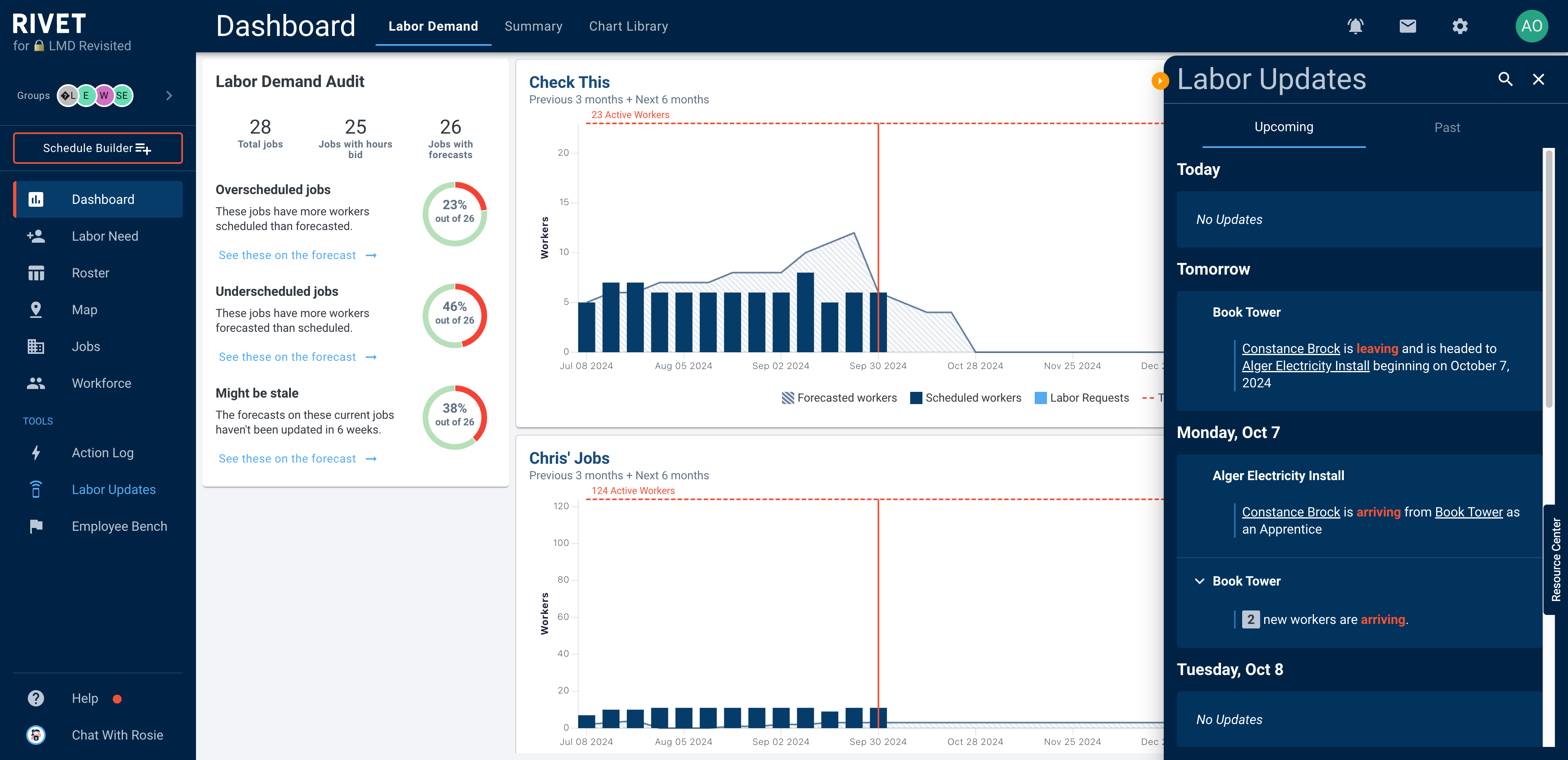Open Book Tower link in arriving update
1568x760 pixels.
tap(1468, 512)
